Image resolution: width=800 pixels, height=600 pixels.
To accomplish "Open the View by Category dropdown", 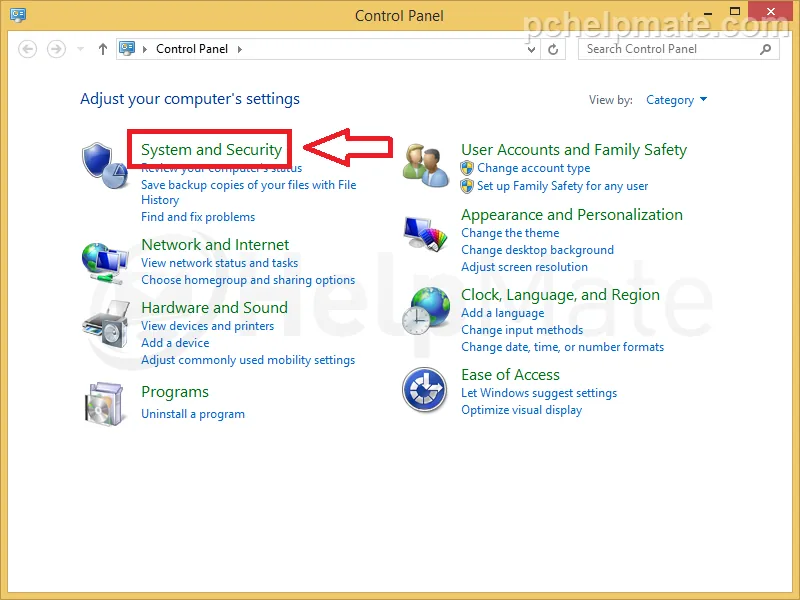I will click(x=676, y=99).
